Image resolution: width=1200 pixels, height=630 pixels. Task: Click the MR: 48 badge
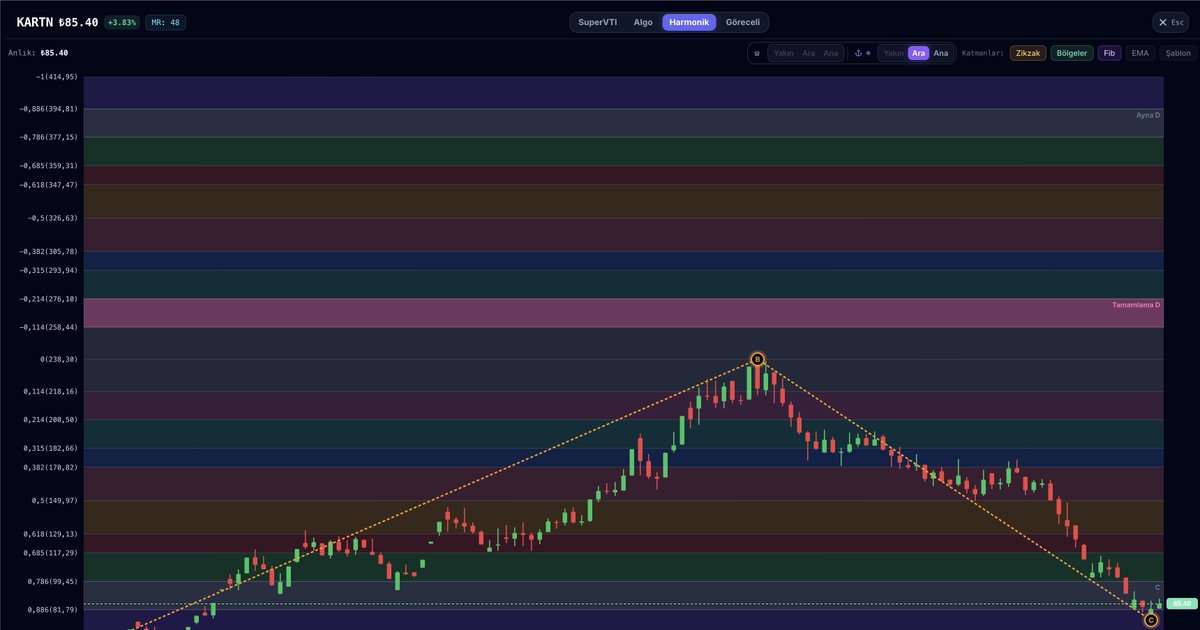coord(165,22)
